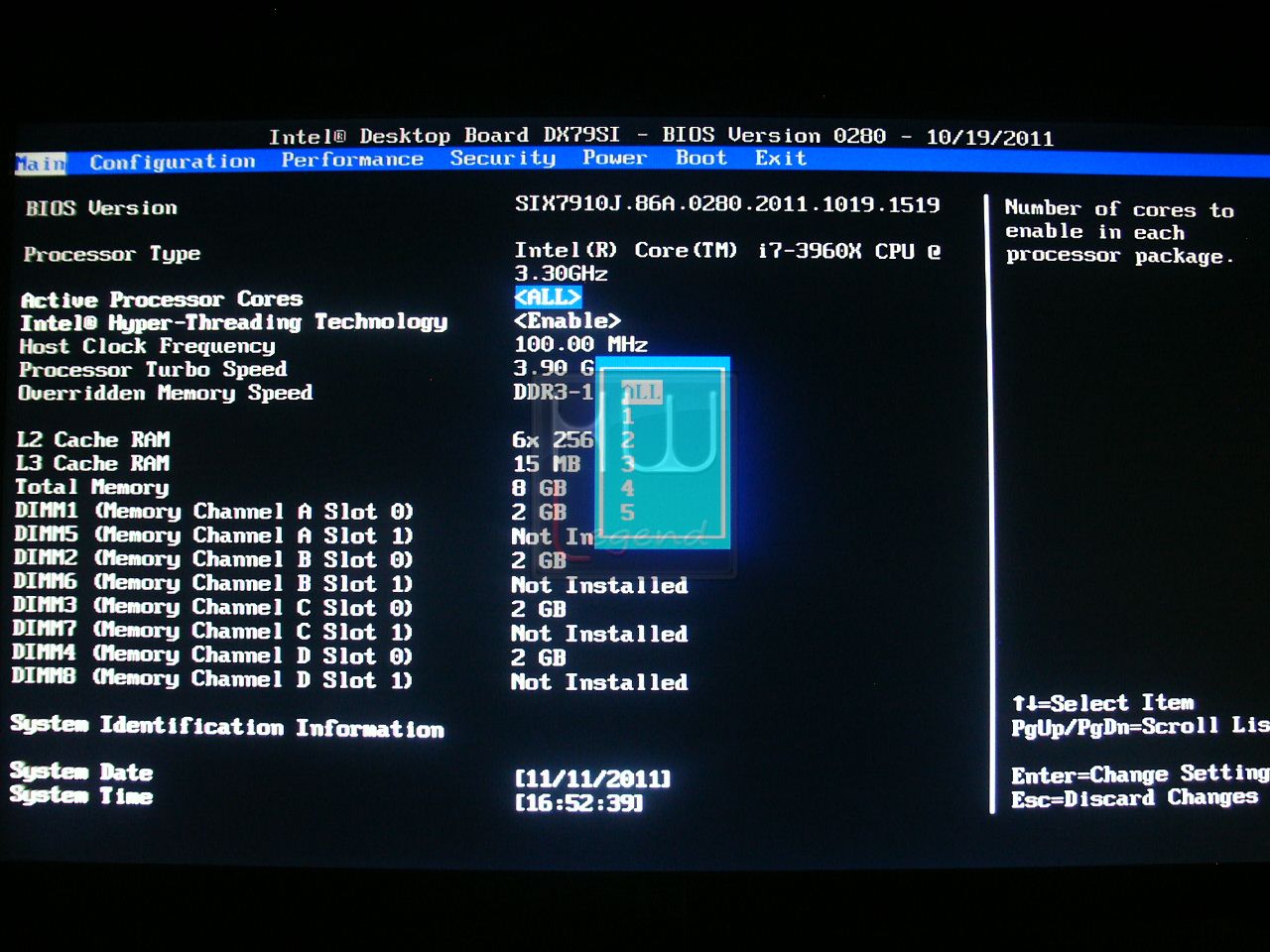Go to the Security tab

503,159
